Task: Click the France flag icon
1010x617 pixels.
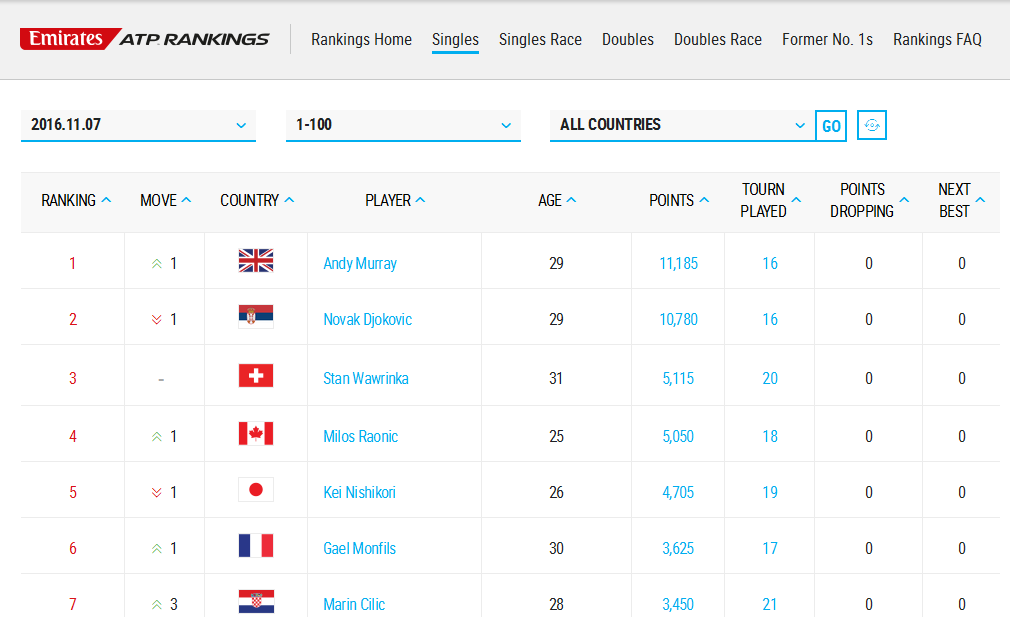Action: point(256,546)
